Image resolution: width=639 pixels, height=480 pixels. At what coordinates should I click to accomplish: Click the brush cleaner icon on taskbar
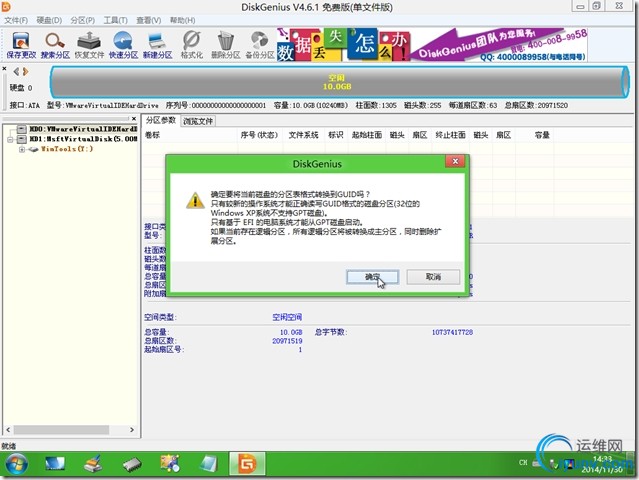pyautogui.click(x=94, y=464)
